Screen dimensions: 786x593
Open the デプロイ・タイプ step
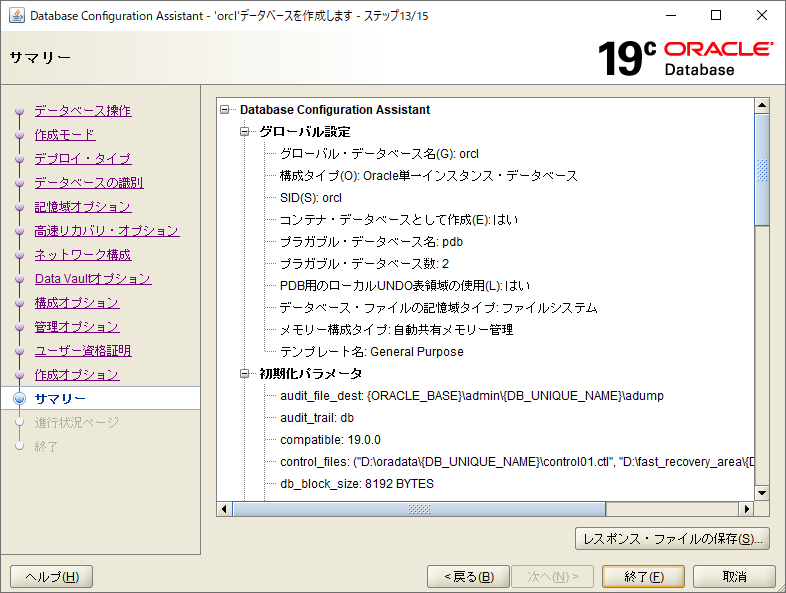83,158
